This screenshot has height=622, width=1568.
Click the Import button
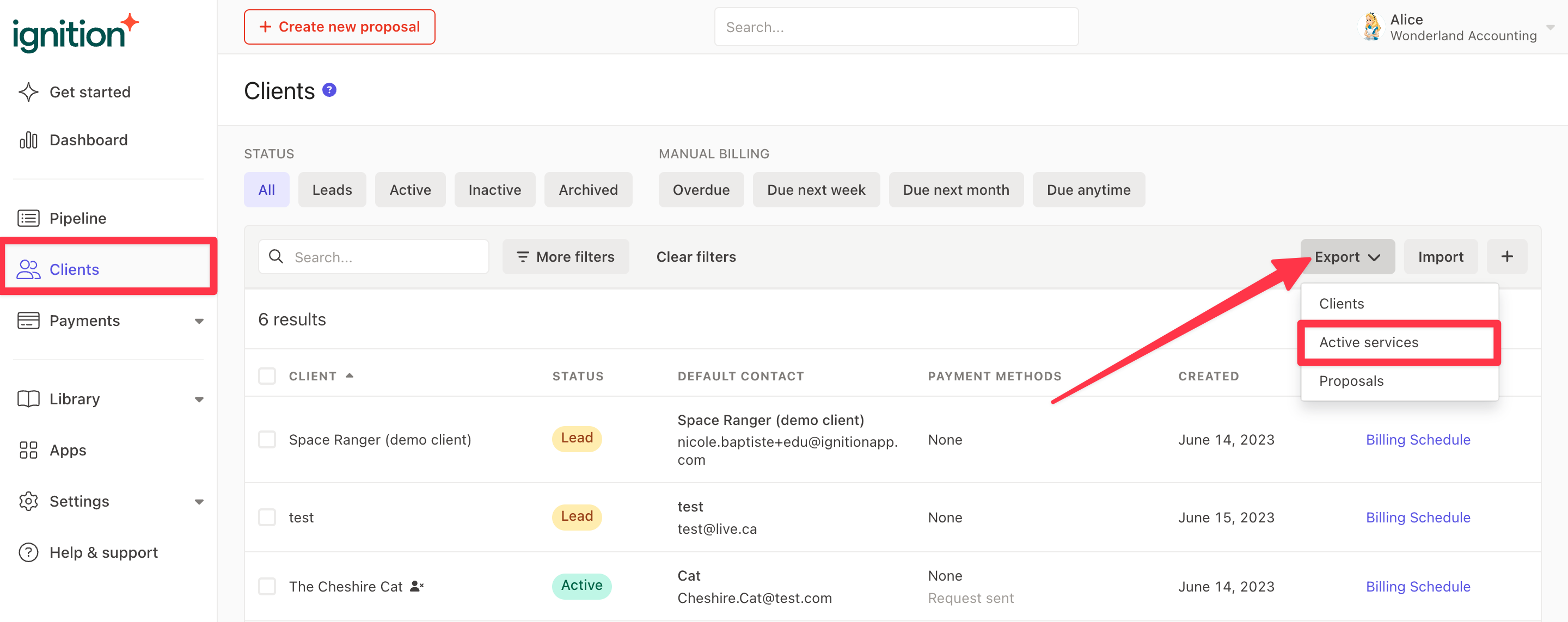pos(1440,257)
